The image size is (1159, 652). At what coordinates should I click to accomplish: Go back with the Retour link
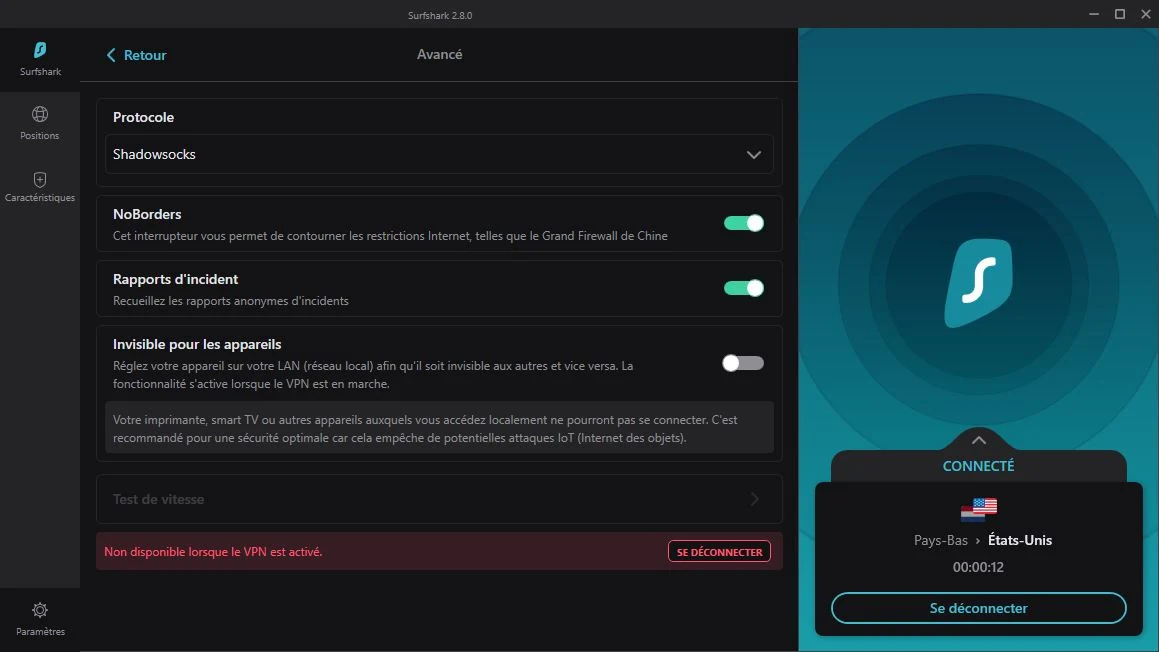pos(136,55)
